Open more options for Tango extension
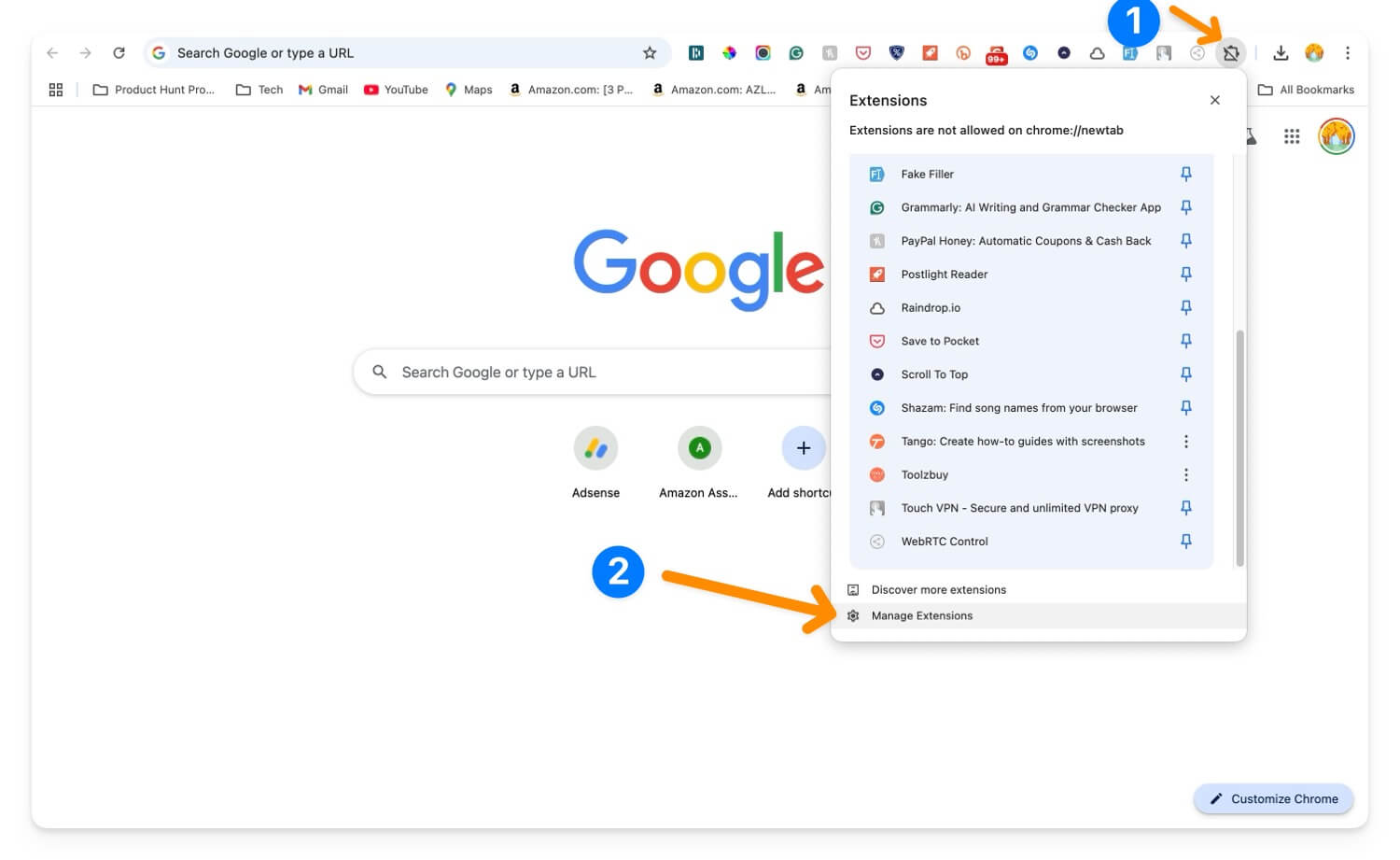The height and width of the screenshot is (860, 1400). 1186,442
